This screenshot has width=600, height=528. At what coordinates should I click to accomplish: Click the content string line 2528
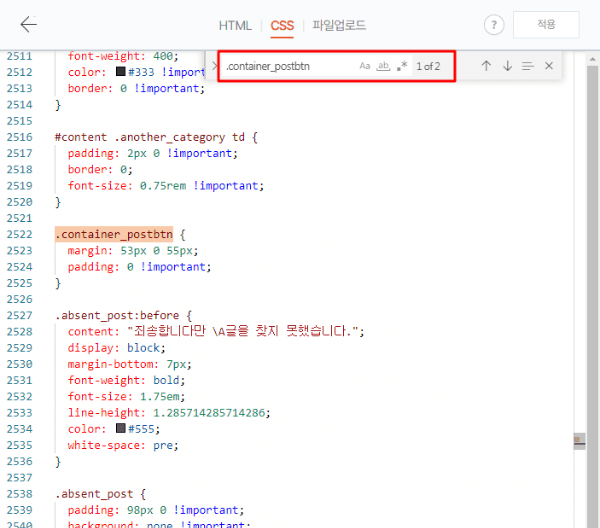tap(216, 331)
